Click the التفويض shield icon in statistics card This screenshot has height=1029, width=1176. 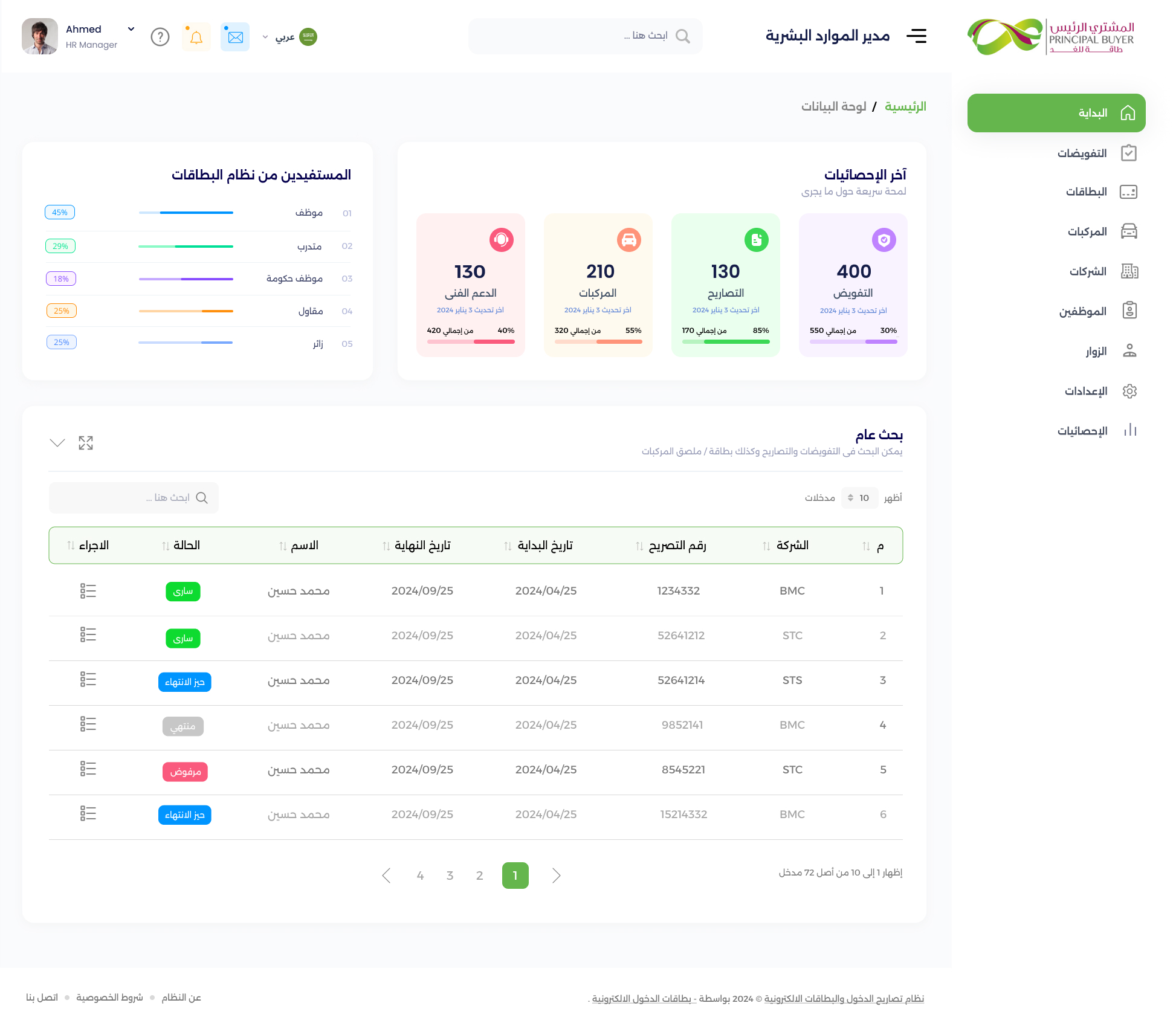point(884,240)
